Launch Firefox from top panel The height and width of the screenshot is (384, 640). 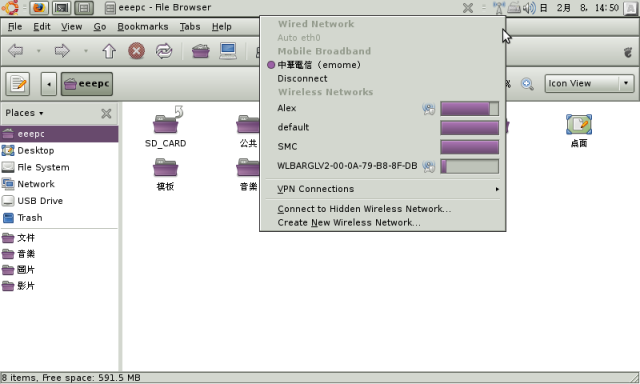click(x=39, y=8)
